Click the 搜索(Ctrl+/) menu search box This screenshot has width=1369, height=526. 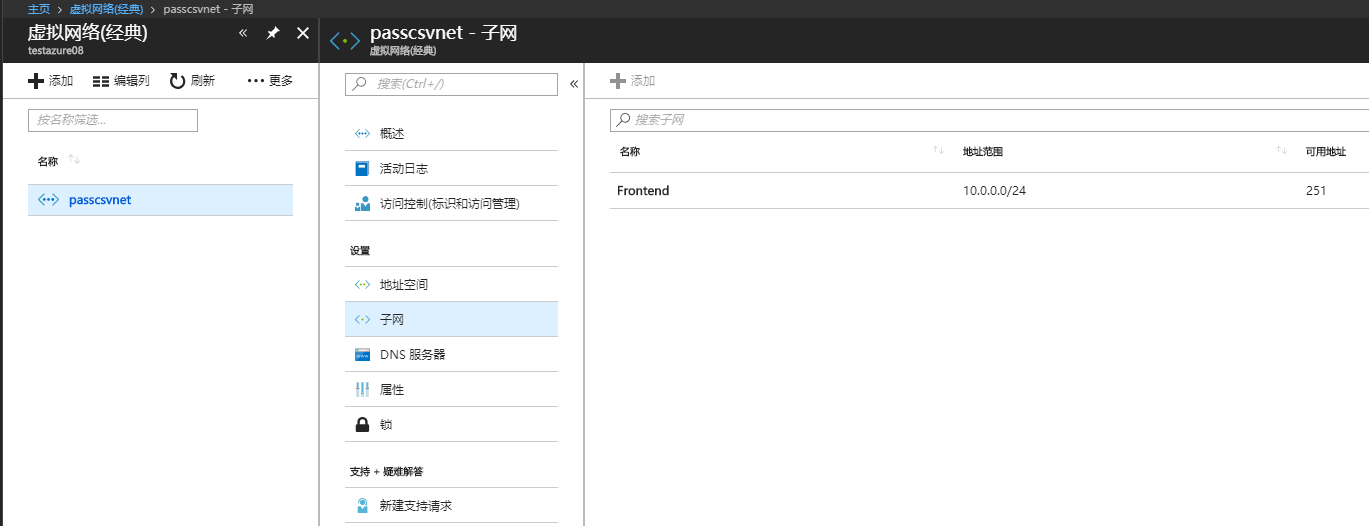click(451, 84)
